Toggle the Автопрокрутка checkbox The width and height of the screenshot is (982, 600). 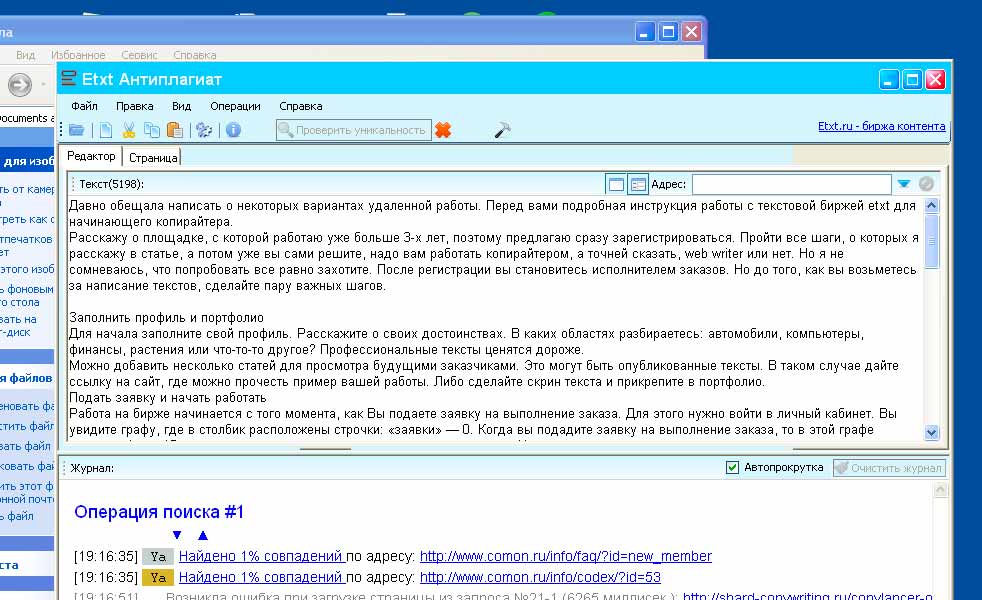732,467
